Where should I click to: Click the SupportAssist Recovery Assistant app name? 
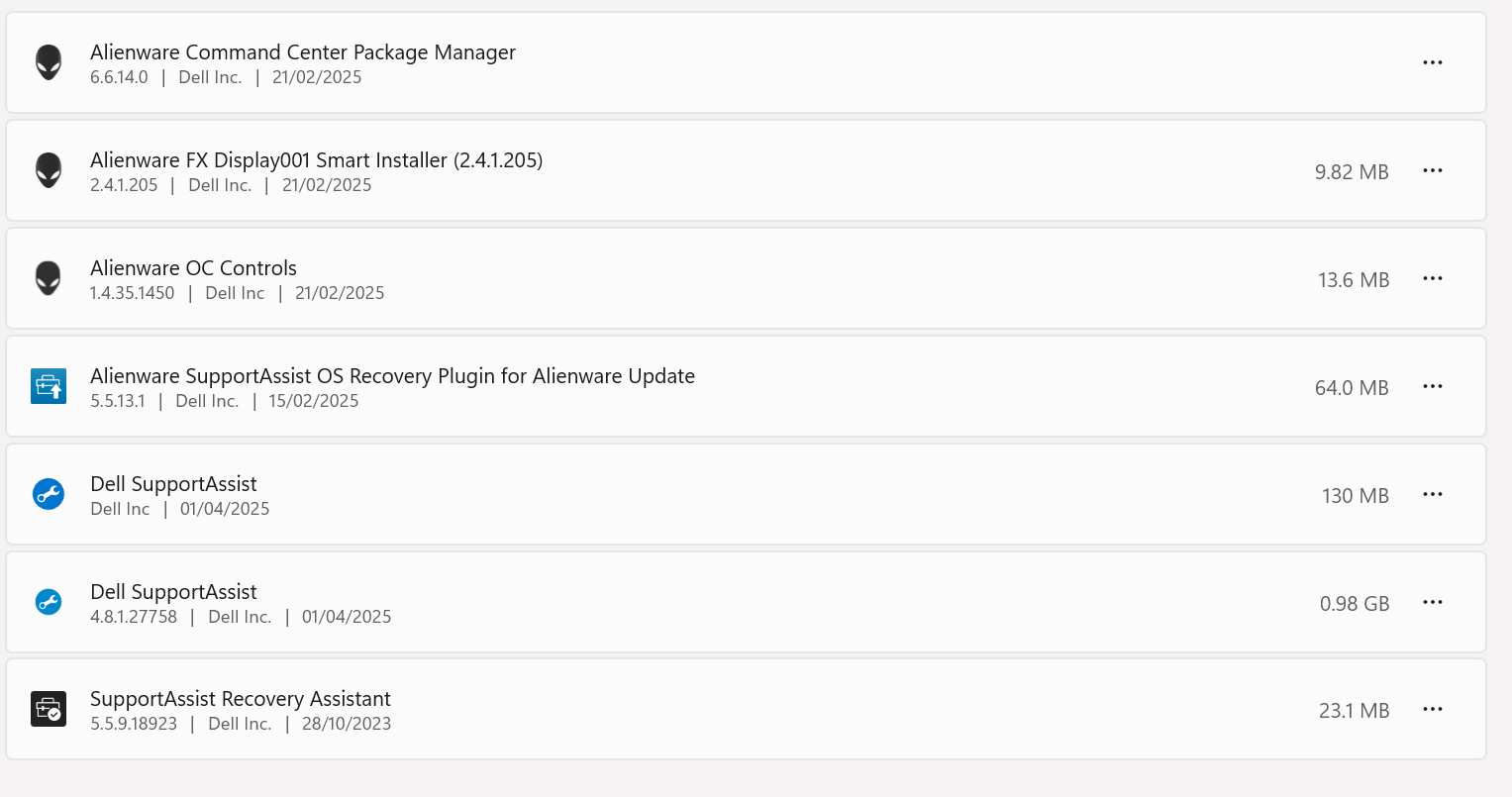pos(241,699)
